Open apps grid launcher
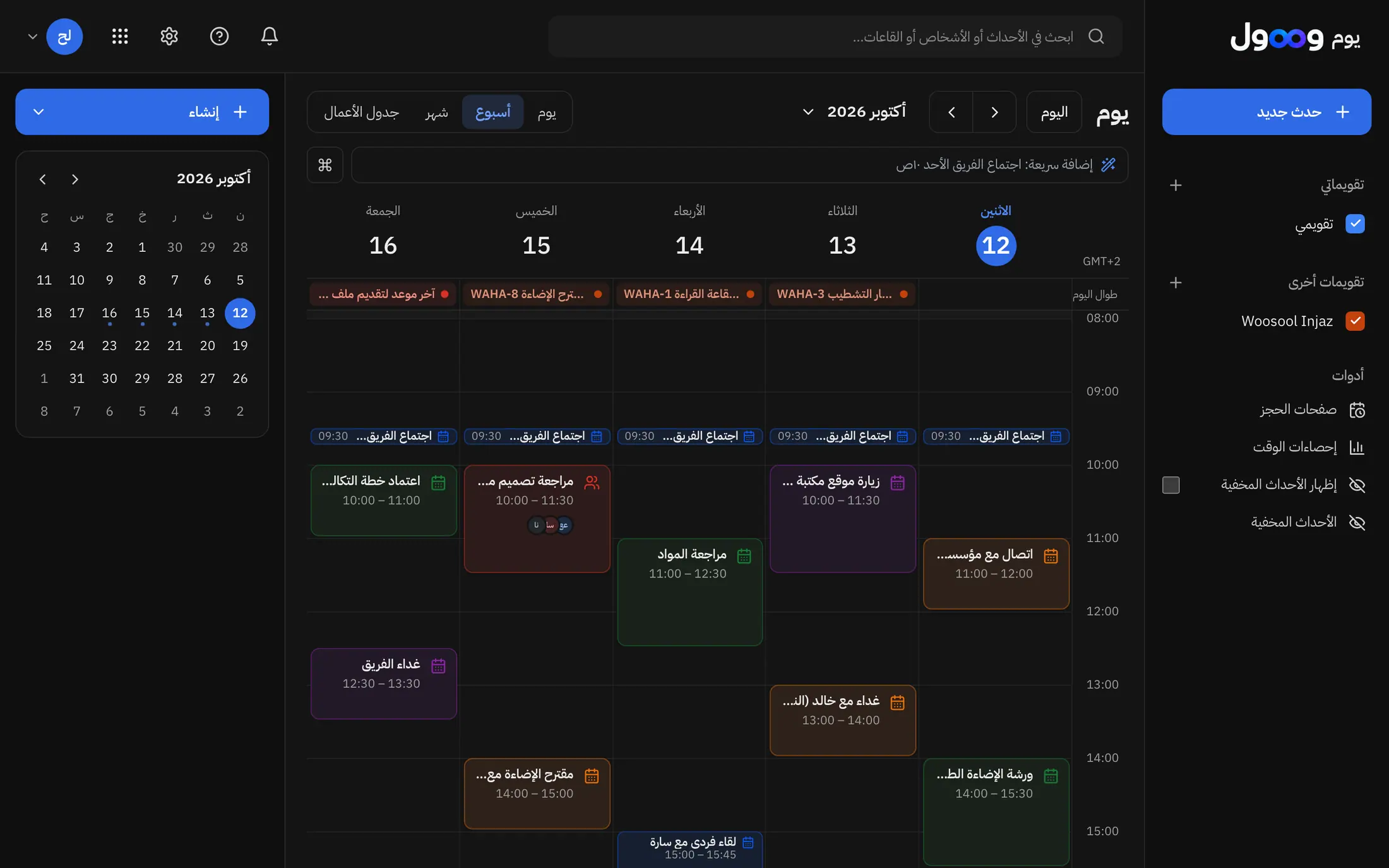 pyautogui.click(x=120, y=36)
